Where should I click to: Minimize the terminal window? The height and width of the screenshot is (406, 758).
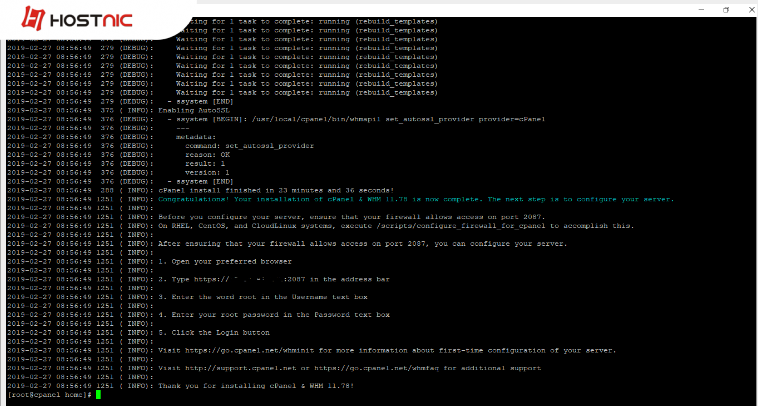701,10
